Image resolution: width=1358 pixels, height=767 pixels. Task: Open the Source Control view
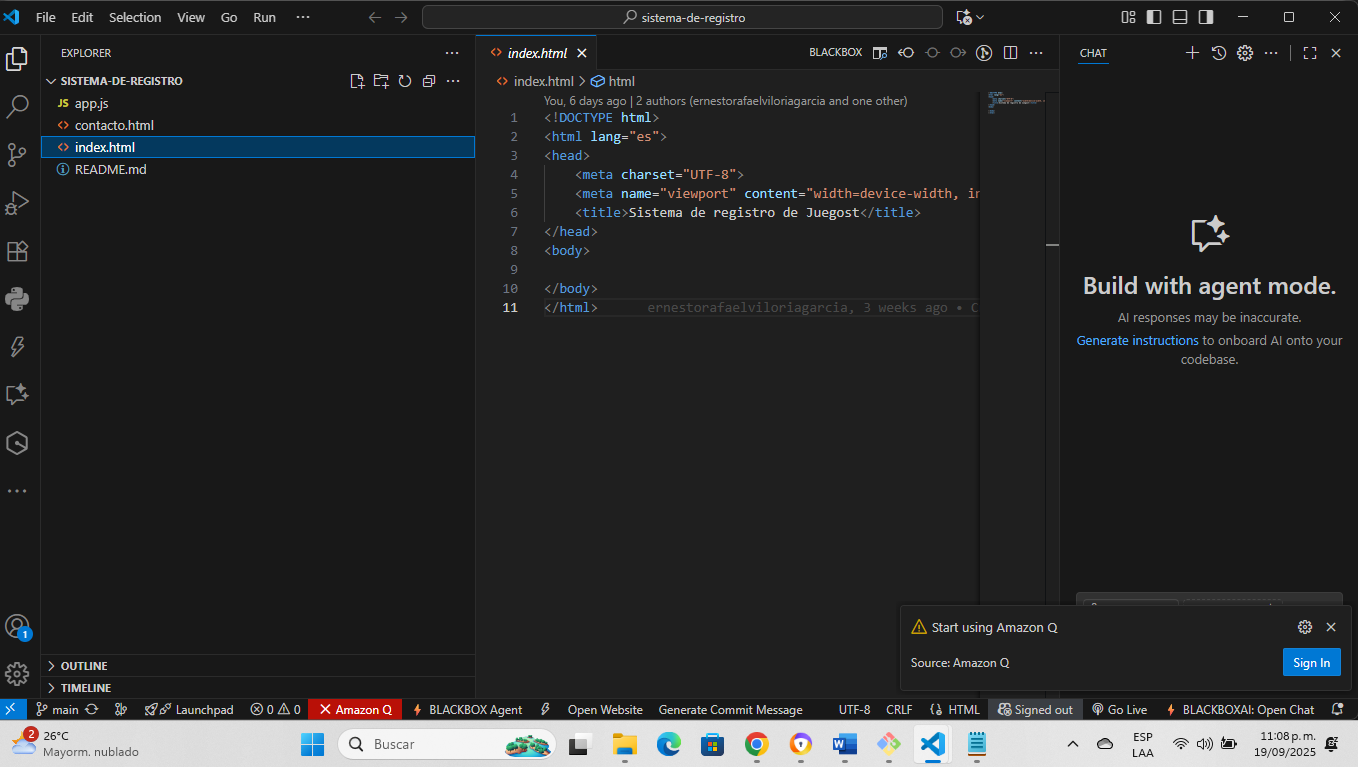[17, 154]
